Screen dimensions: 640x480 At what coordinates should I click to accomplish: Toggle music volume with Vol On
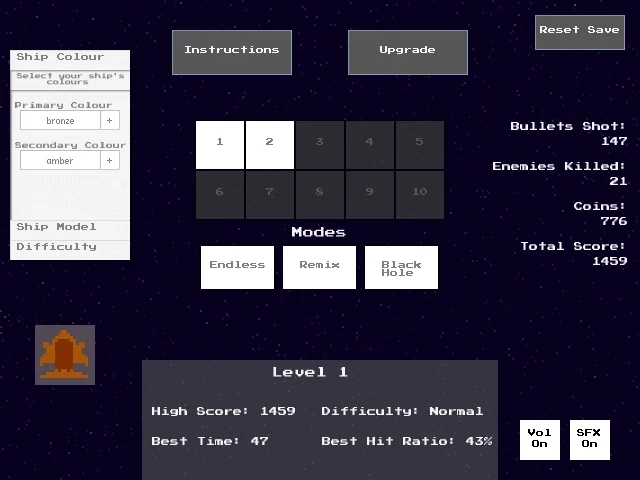click(539, 439)
